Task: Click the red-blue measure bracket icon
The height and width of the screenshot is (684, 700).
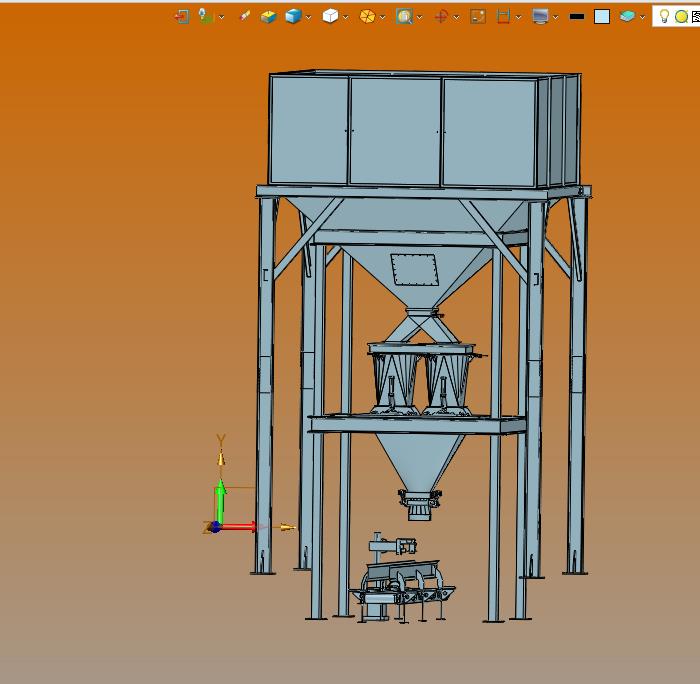Action: click(503, 17)
